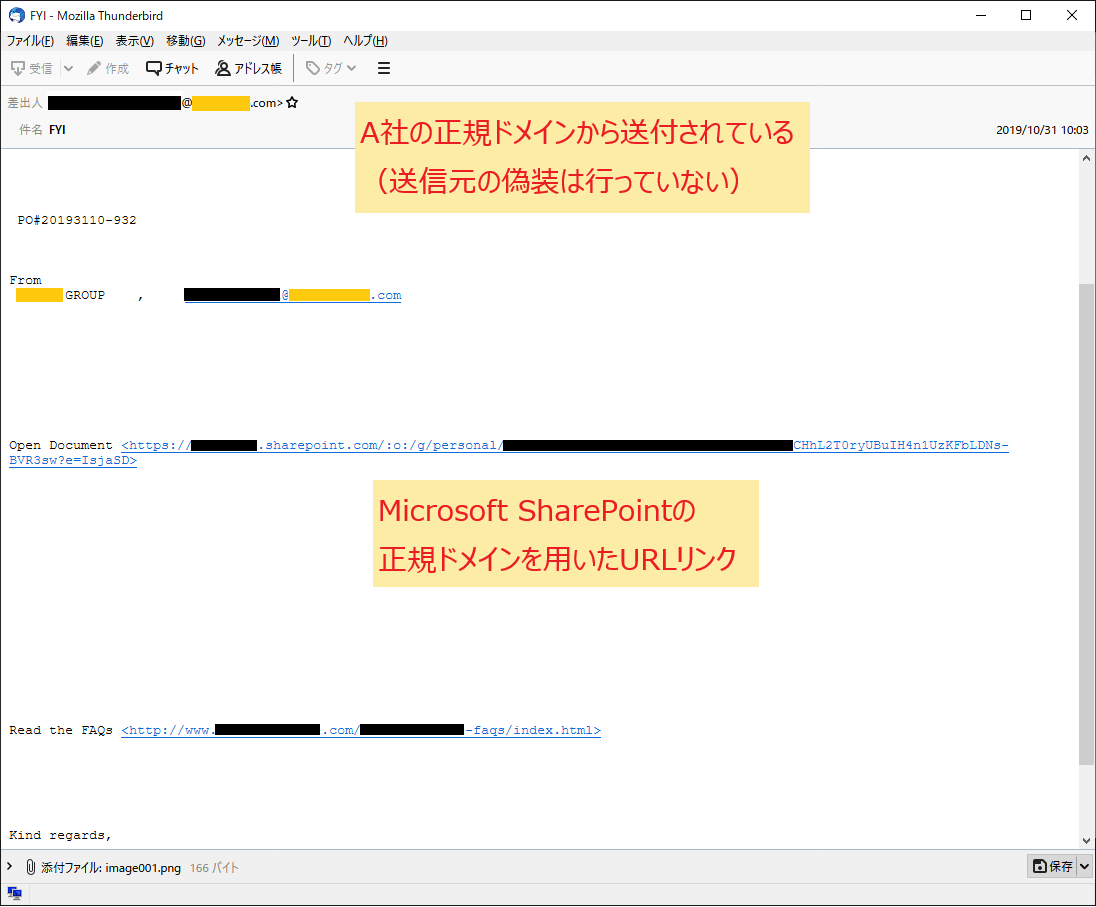This screenshot has height=907, width=1096.
Task: Open the Chat (チャット) toolbar button
Action: (172, 68)
